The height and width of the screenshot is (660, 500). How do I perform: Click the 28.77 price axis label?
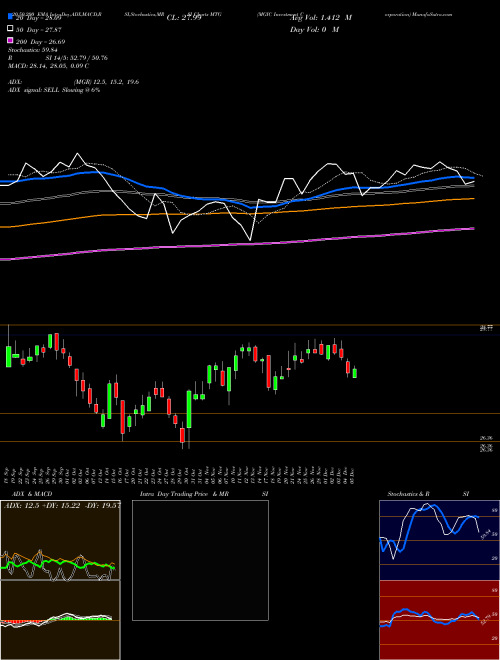pyautogui.click(x=487, y=329)
